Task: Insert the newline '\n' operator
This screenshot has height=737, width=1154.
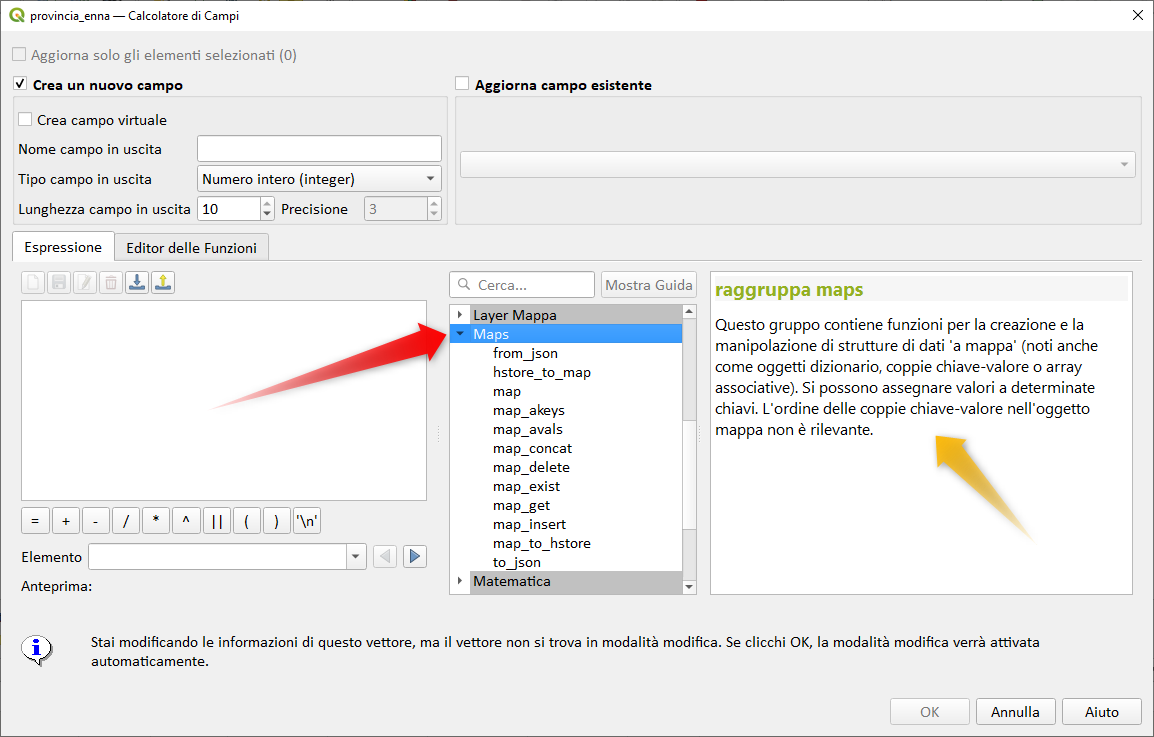Action: [x=307, y=521]
